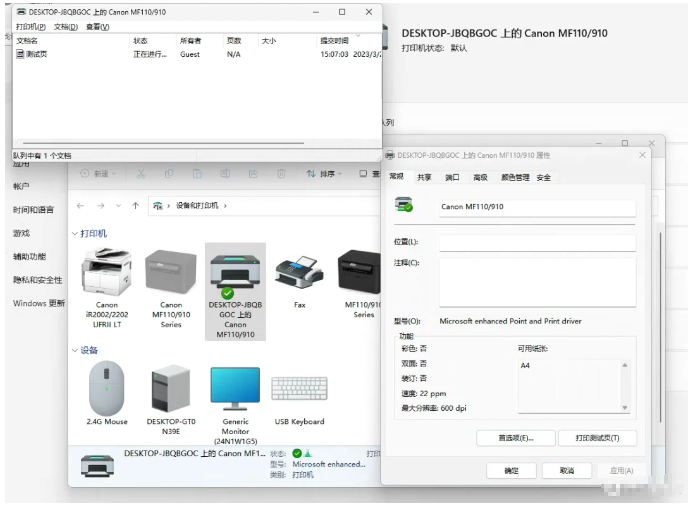Select the Generic Monitor device
695x510 pixels.
click(235, 404)
